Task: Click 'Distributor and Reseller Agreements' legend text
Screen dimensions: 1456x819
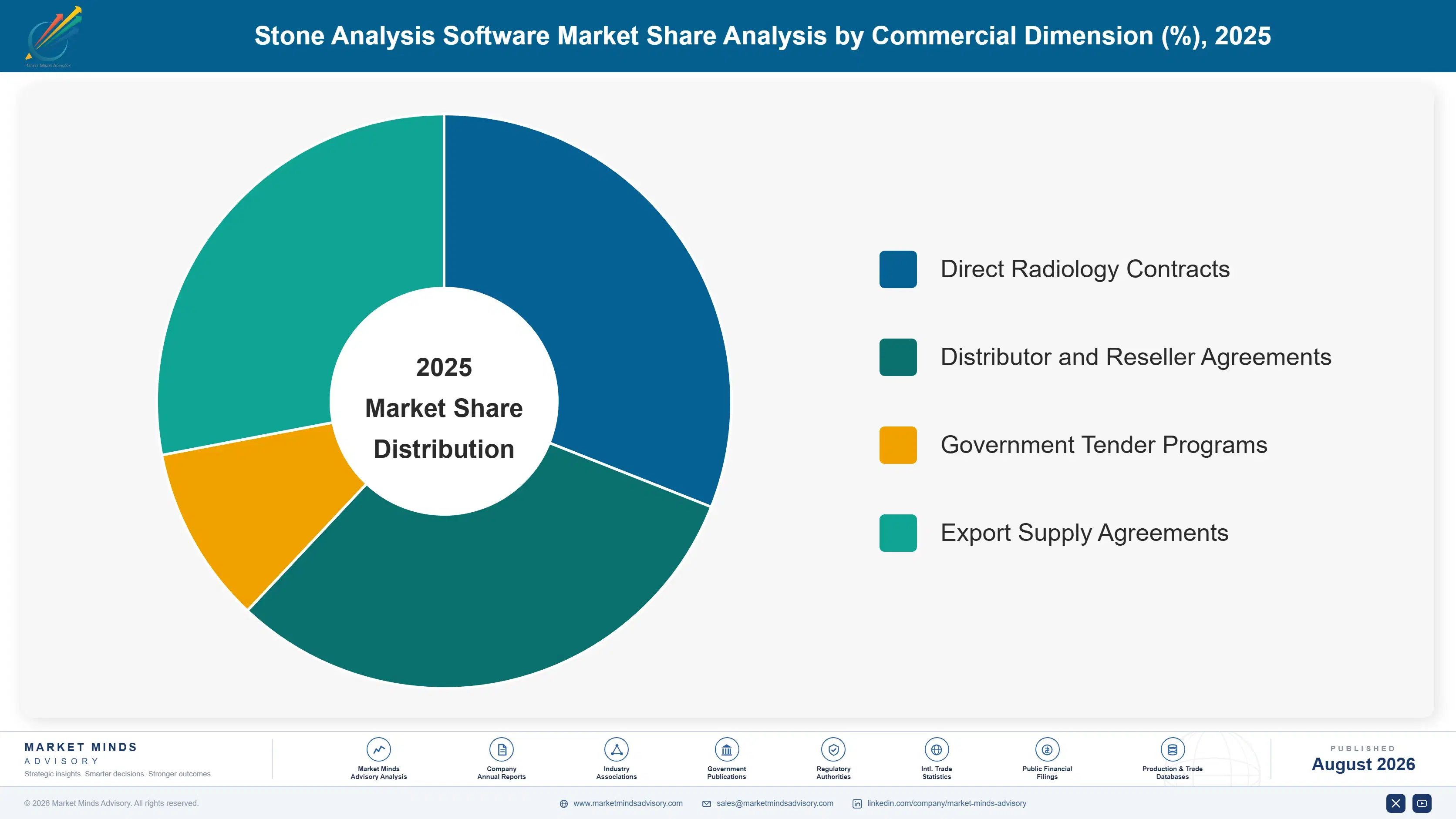Action: (1136, 357)
